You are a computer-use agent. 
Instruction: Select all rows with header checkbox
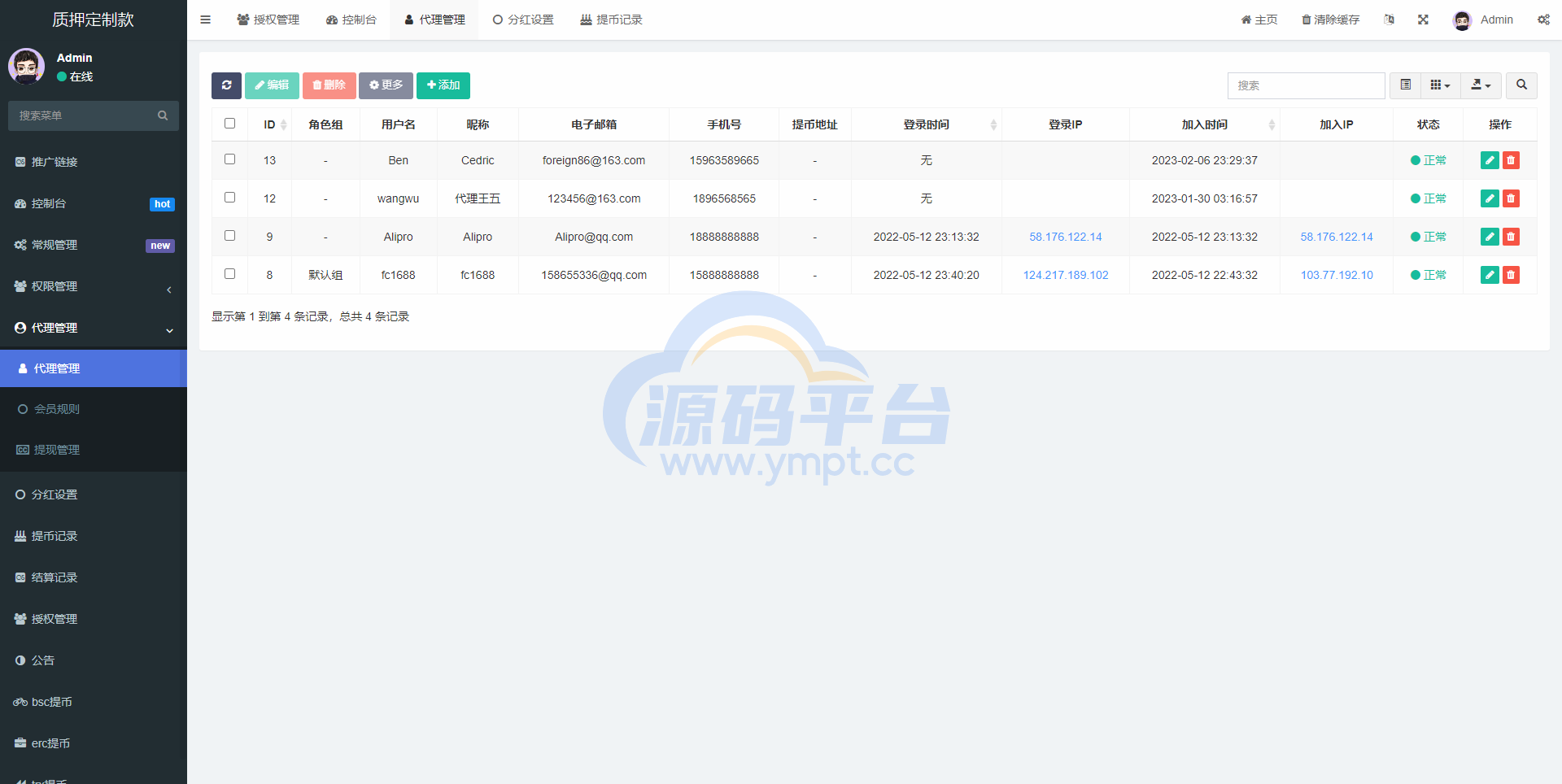click(x=229, y=124)
